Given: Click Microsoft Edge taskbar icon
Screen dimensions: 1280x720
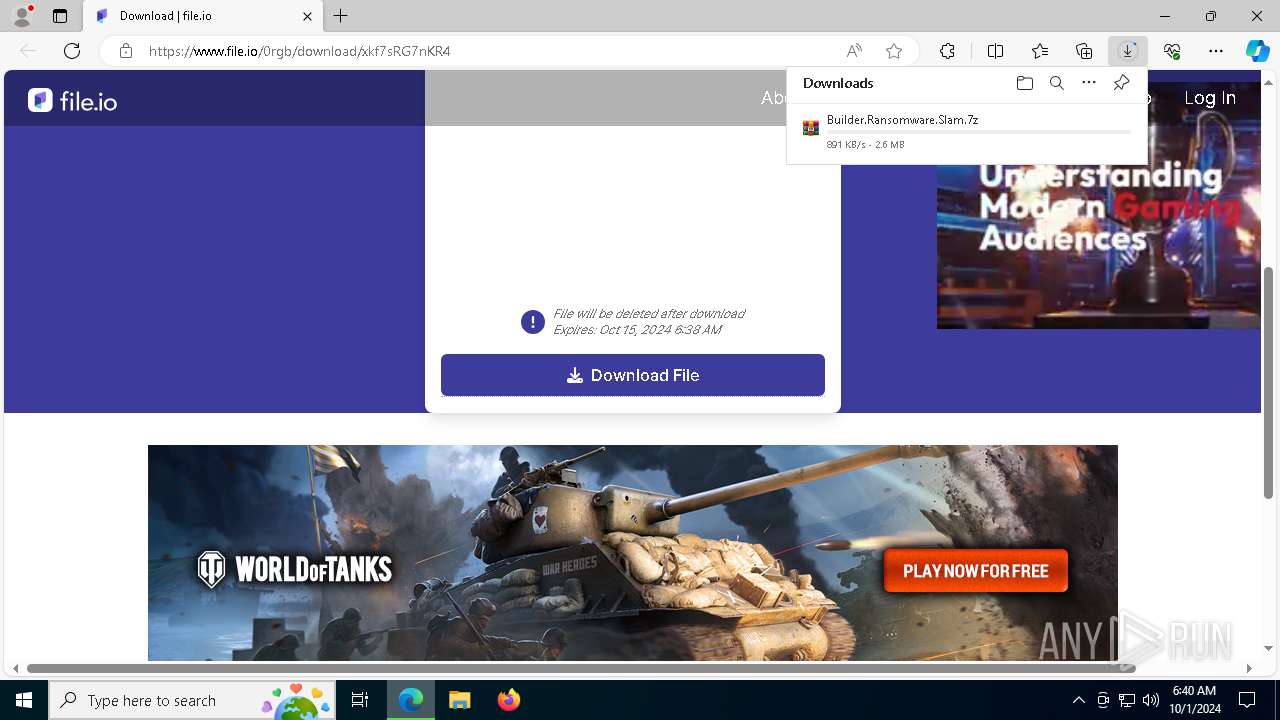Looking at the screenshot, I should [x=411, y=700].
